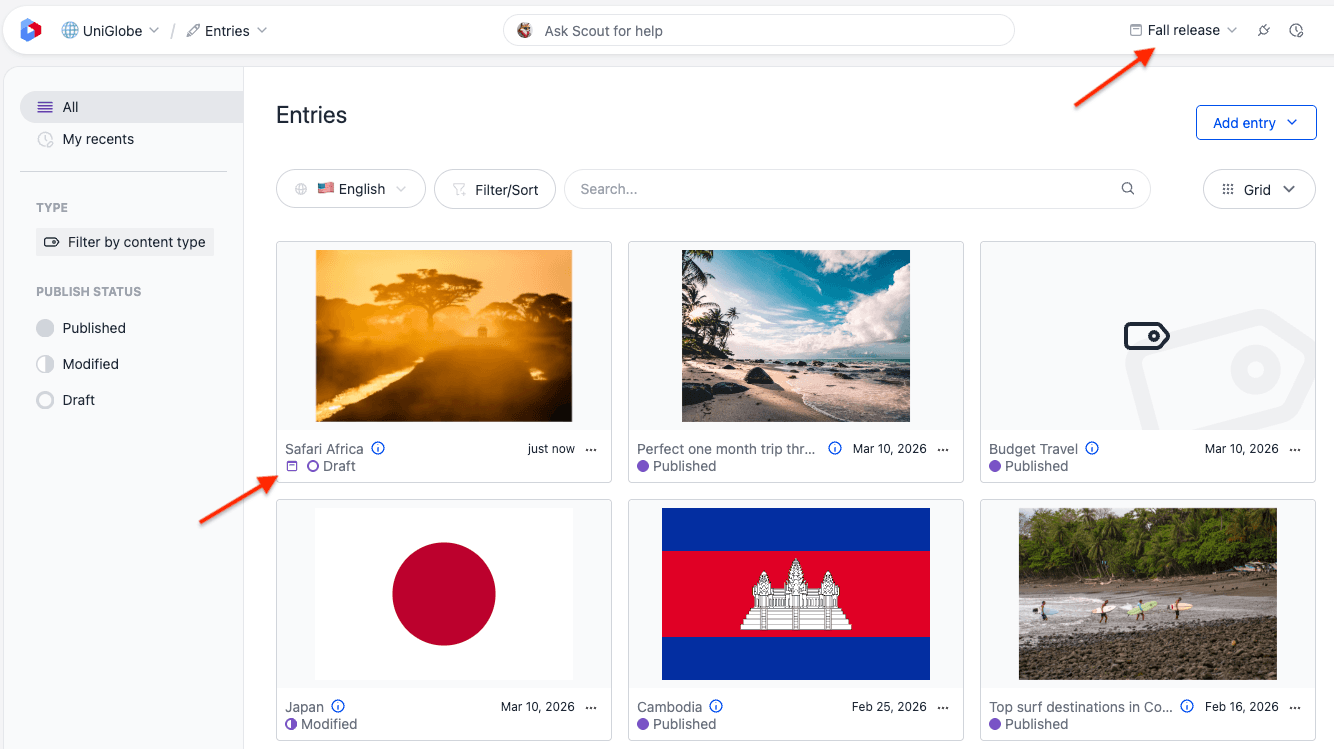1334x749 pixels.
Task: Click info icon next to Safari Africa
Action: [x=378, y=448]
